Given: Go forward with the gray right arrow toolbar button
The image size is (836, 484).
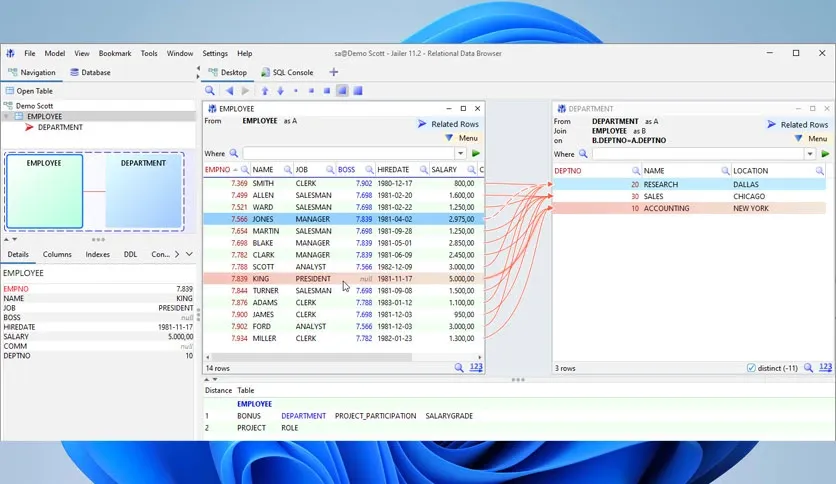Looking at the screenshot, I should point(245,91).
